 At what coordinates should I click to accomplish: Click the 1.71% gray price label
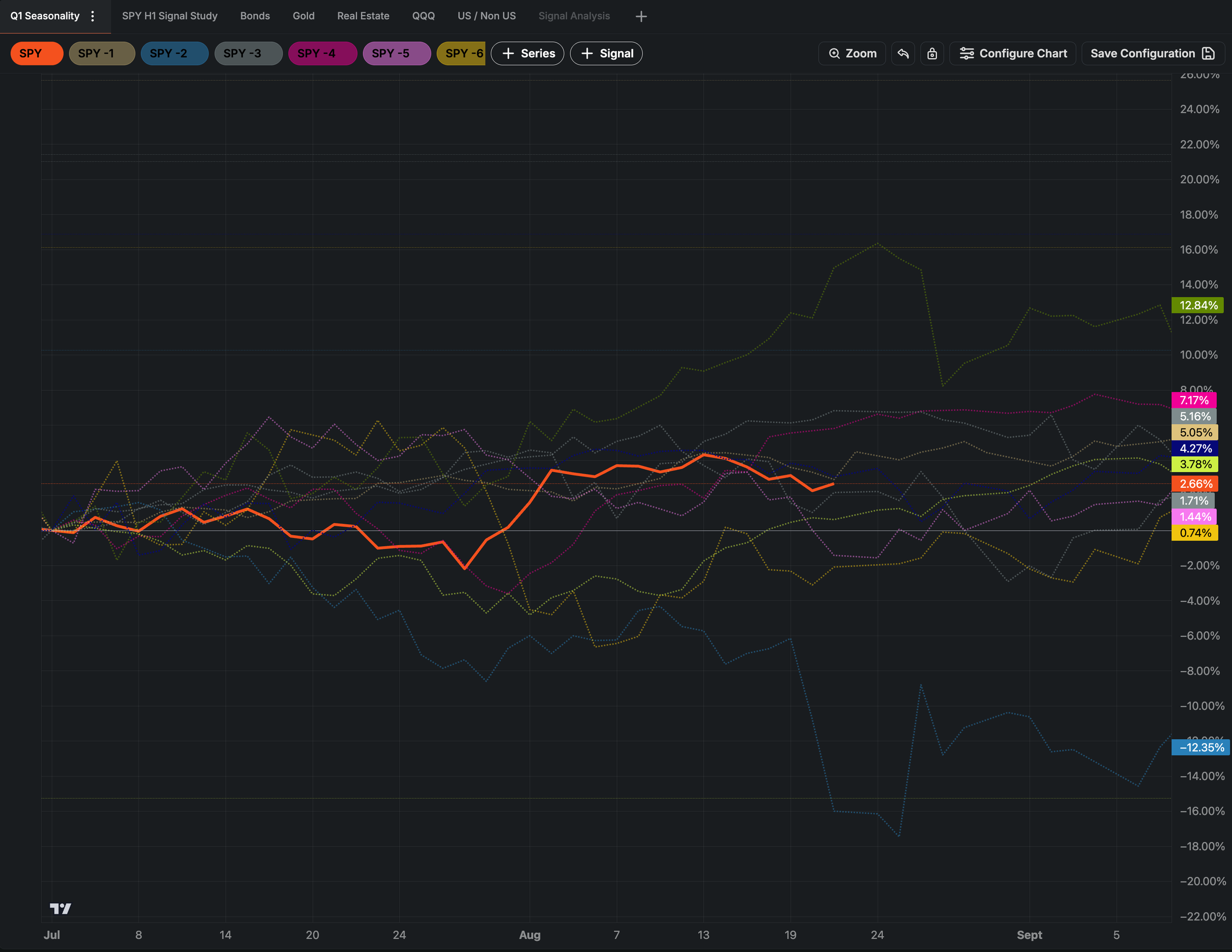pos(1194,501)
